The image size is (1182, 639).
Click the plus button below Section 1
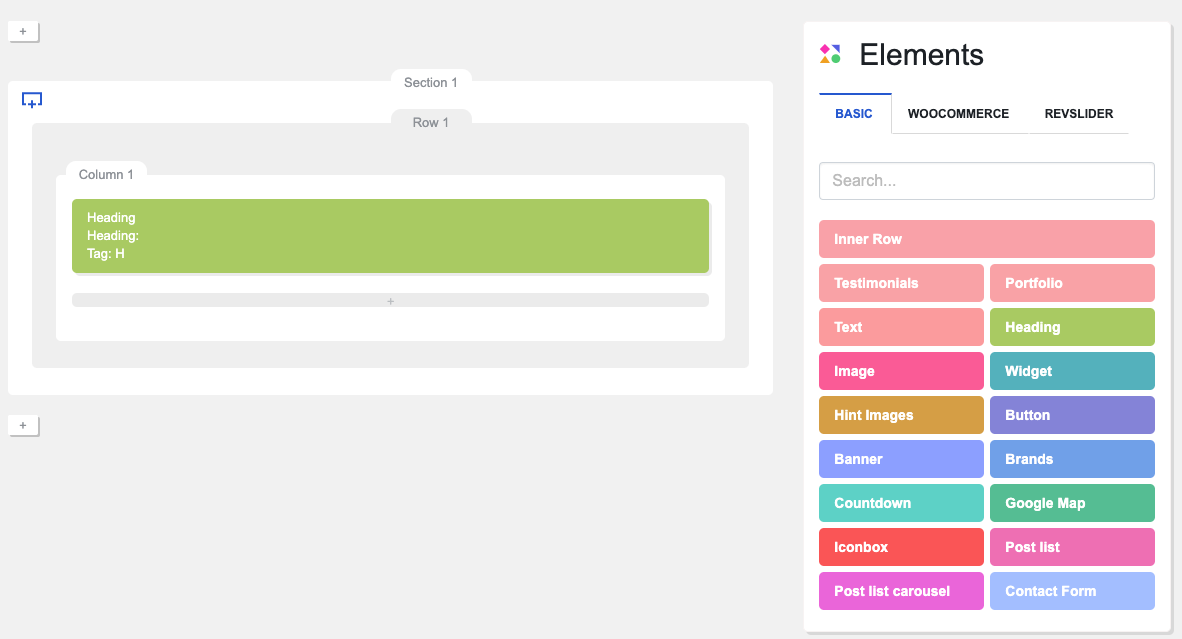coord(23,426)
